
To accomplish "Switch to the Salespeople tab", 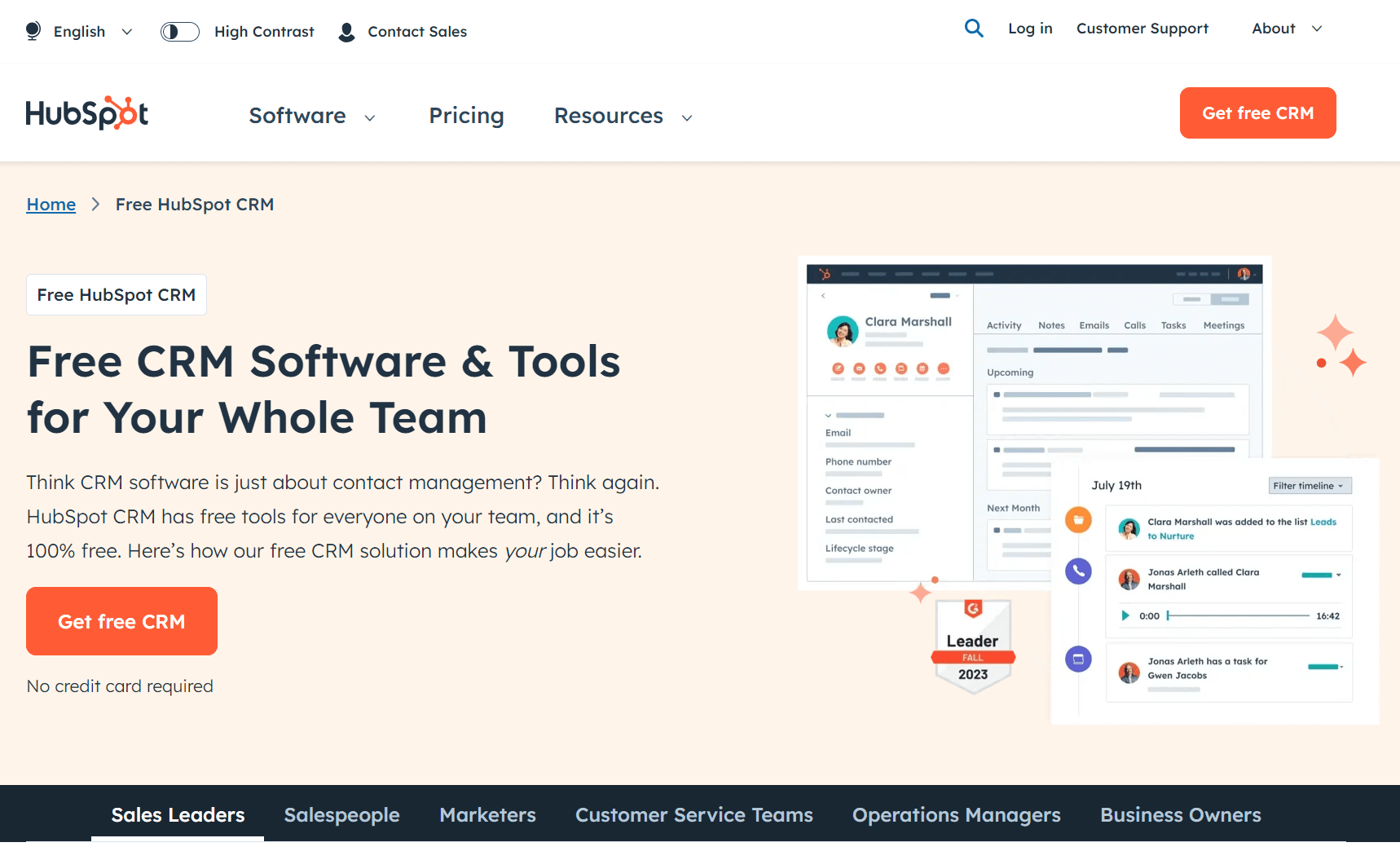I will [341, 814].
